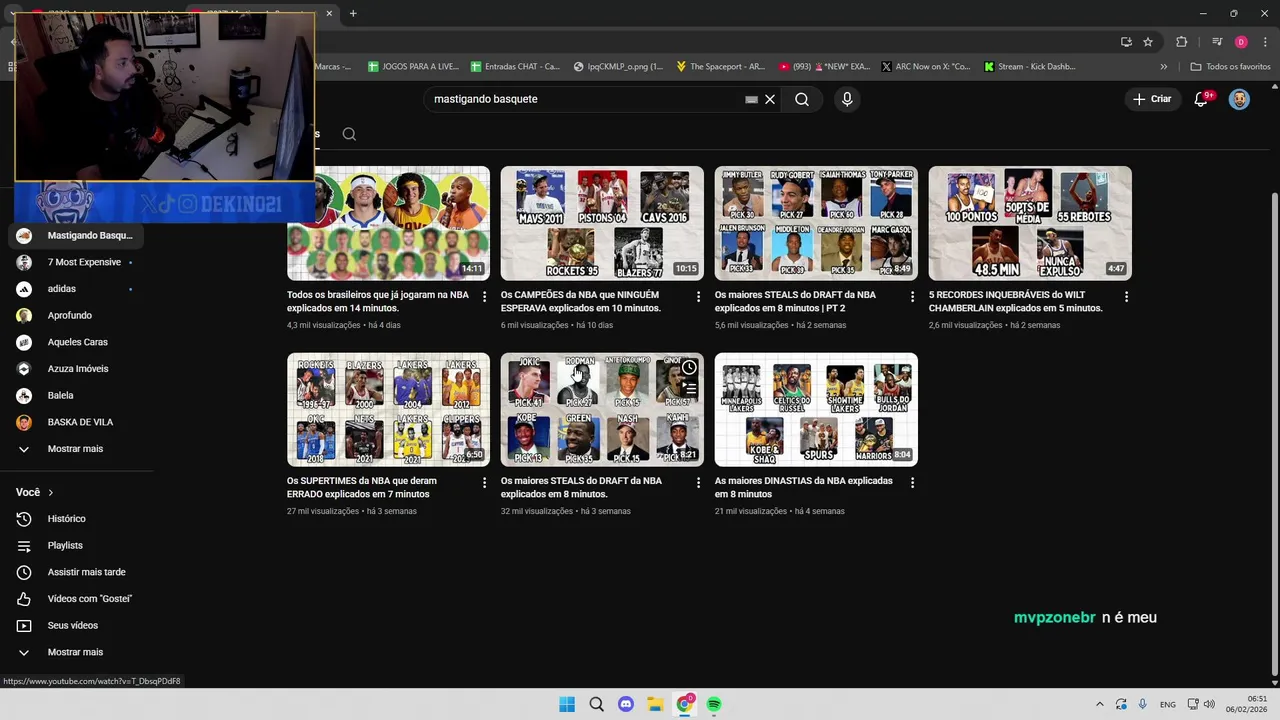
Task: Open YouTube notifications bell
Action: (1202, 99)
